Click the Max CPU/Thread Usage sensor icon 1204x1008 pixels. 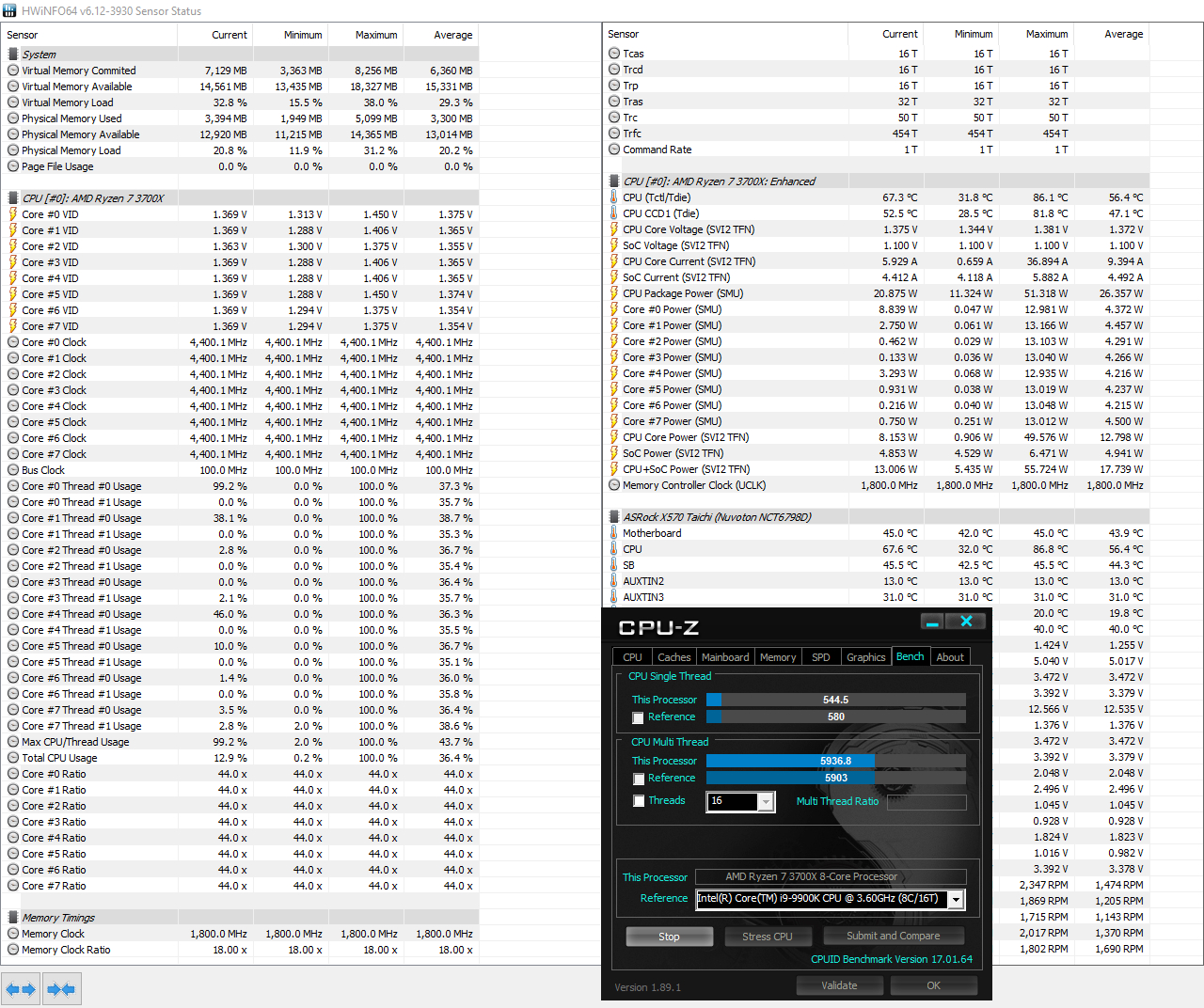click(x=13, y=742)
